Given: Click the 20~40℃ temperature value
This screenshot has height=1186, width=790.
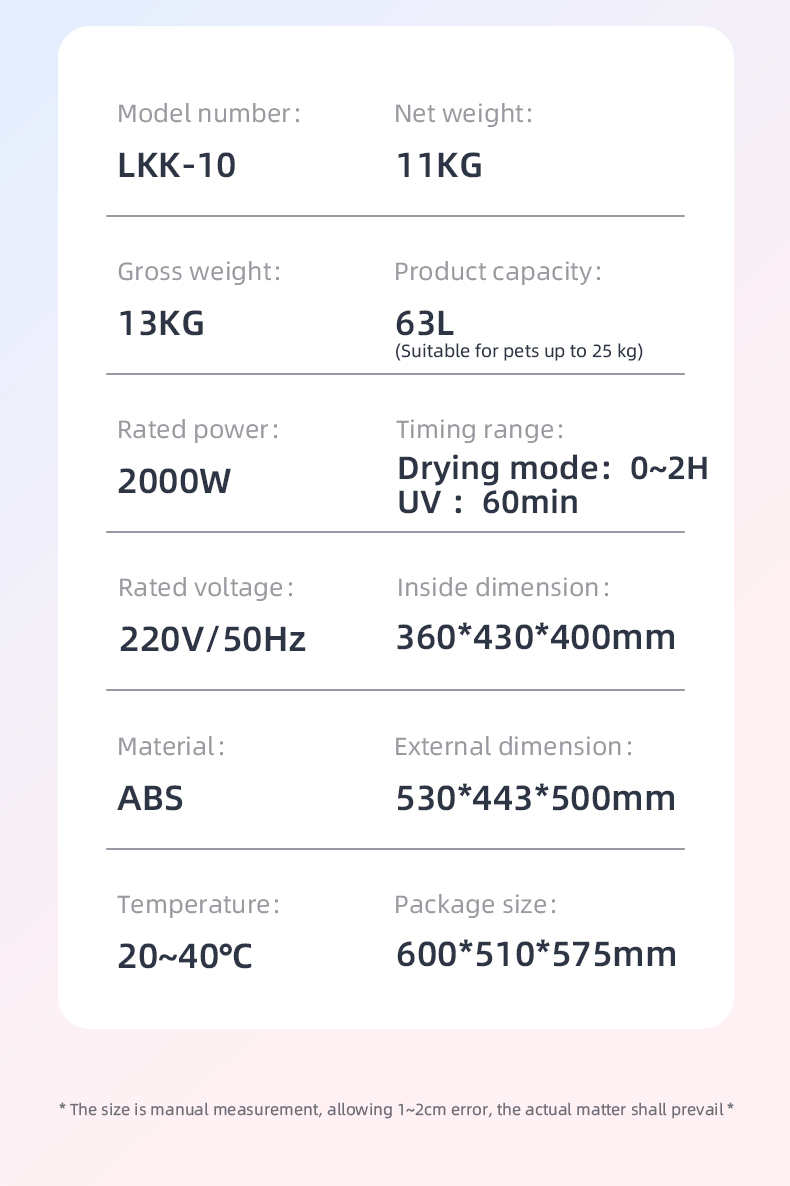Looking at the screenshot, I should tap(185, 957).
